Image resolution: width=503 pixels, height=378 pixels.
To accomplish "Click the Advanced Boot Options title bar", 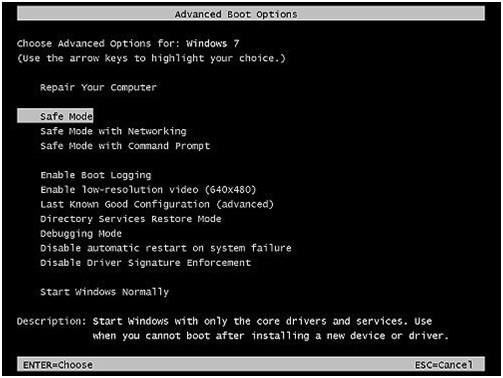I will point(251,14).
